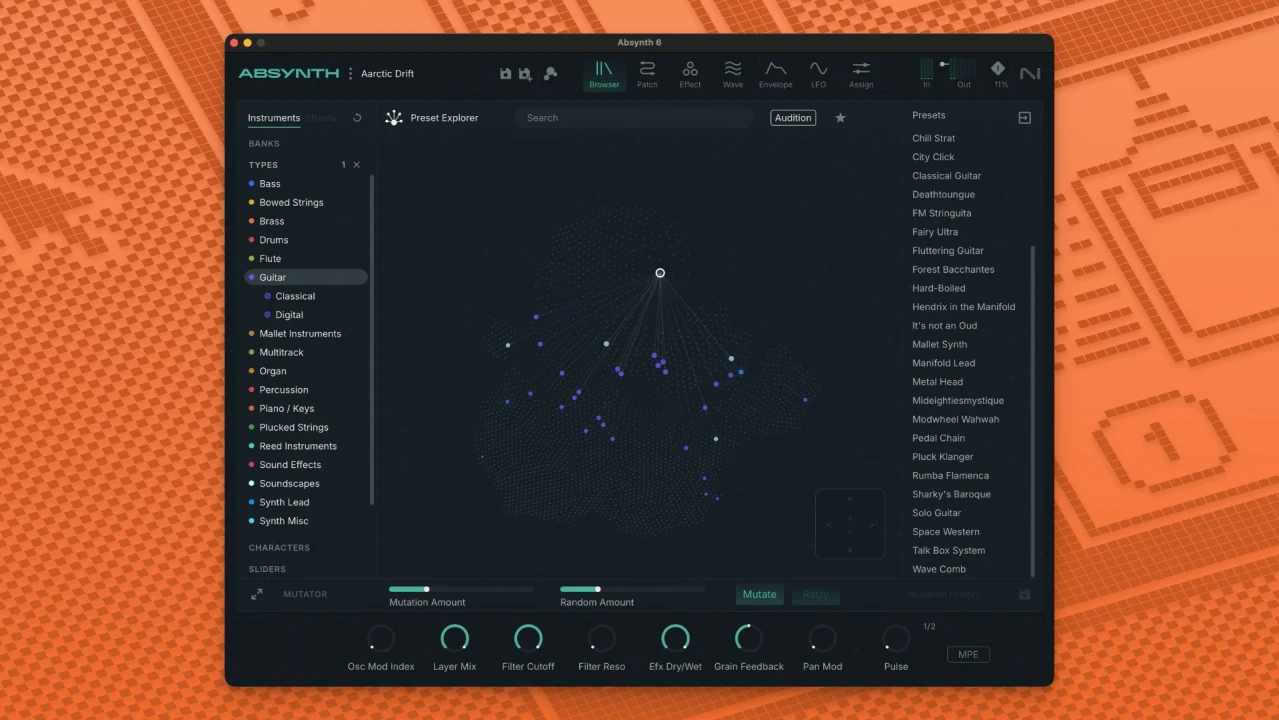Click the Random Amount slider

tap(632, 590)
